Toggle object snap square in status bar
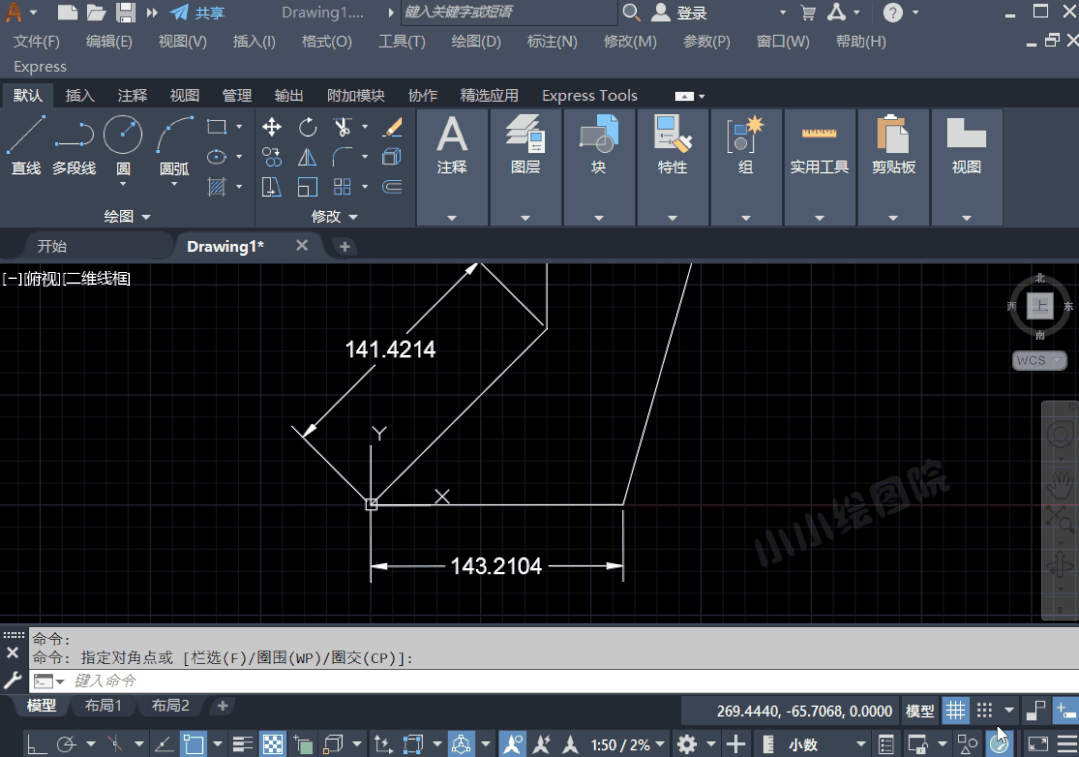 click(x=193, y=744)
